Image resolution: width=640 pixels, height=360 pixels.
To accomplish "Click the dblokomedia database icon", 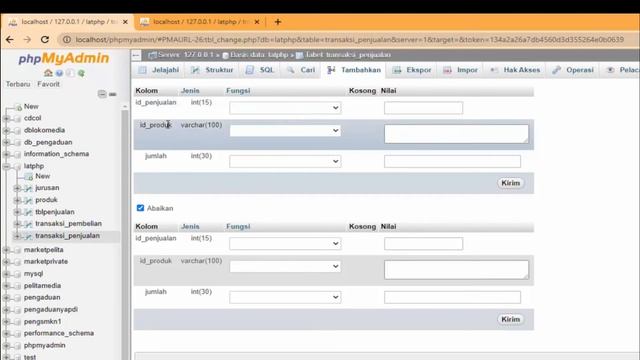I will (18, 131).
